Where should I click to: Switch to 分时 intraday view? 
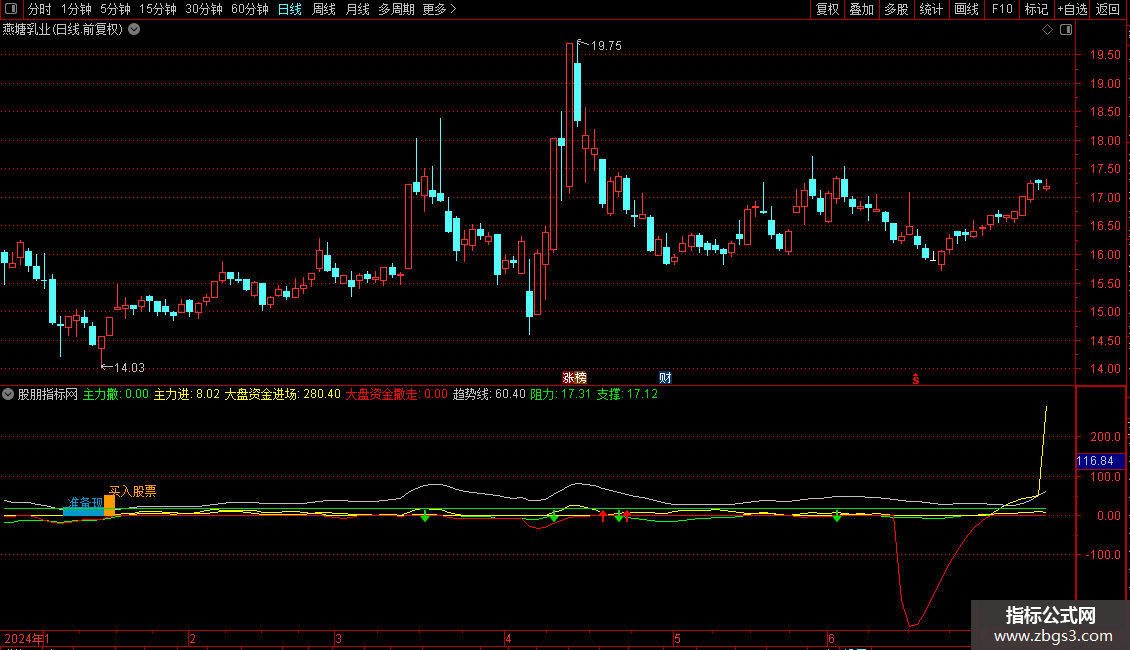pos(40,9)
